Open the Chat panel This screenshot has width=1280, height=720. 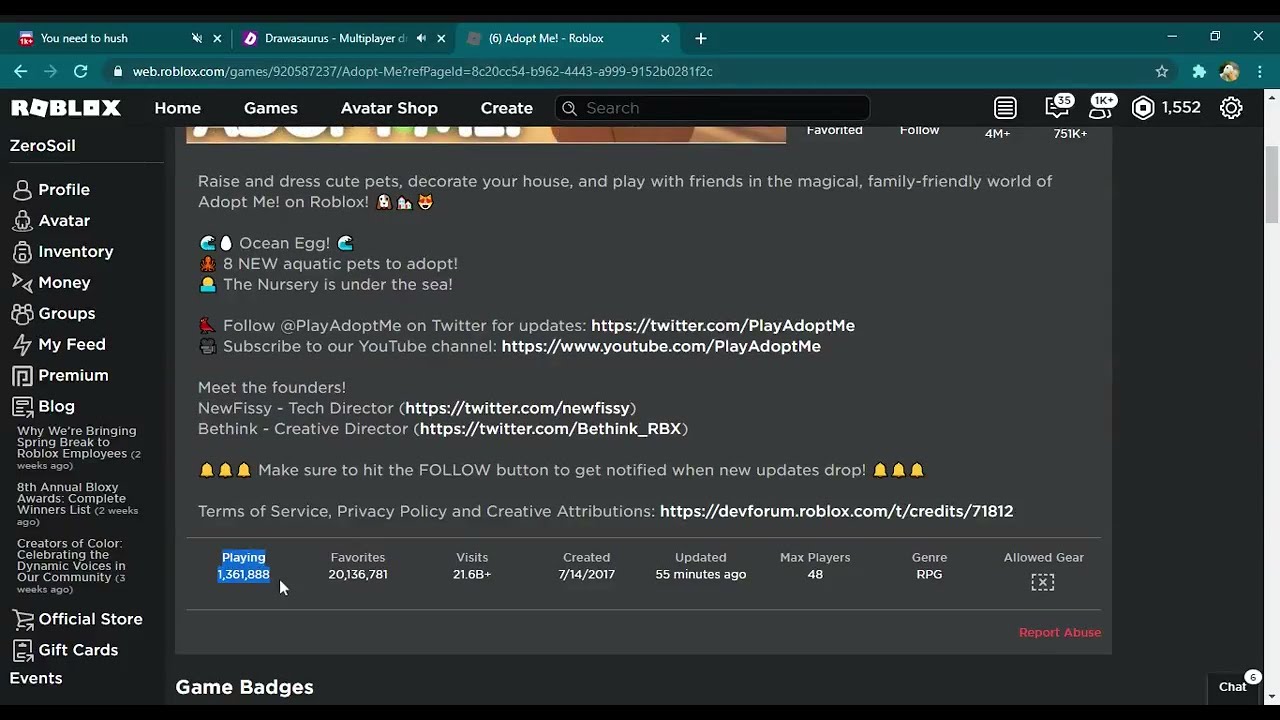(x=1232, y=687)
